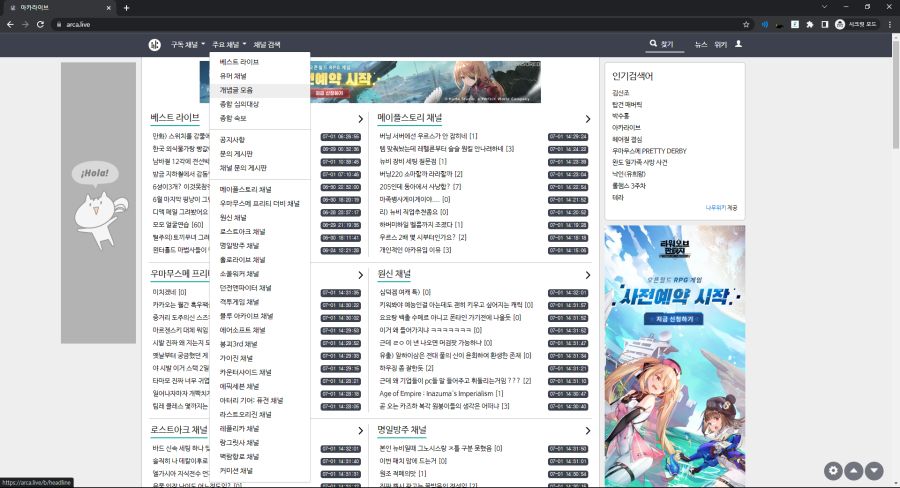The width and height of the screenshot is (900, 488).
Task: Click 명일방주 채널 section heading
Action: [x=402, y=429]
